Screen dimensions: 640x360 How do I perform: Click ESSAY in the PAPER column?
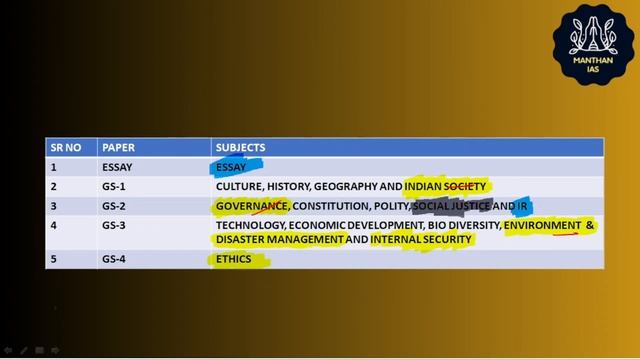(x=117, y=167)
